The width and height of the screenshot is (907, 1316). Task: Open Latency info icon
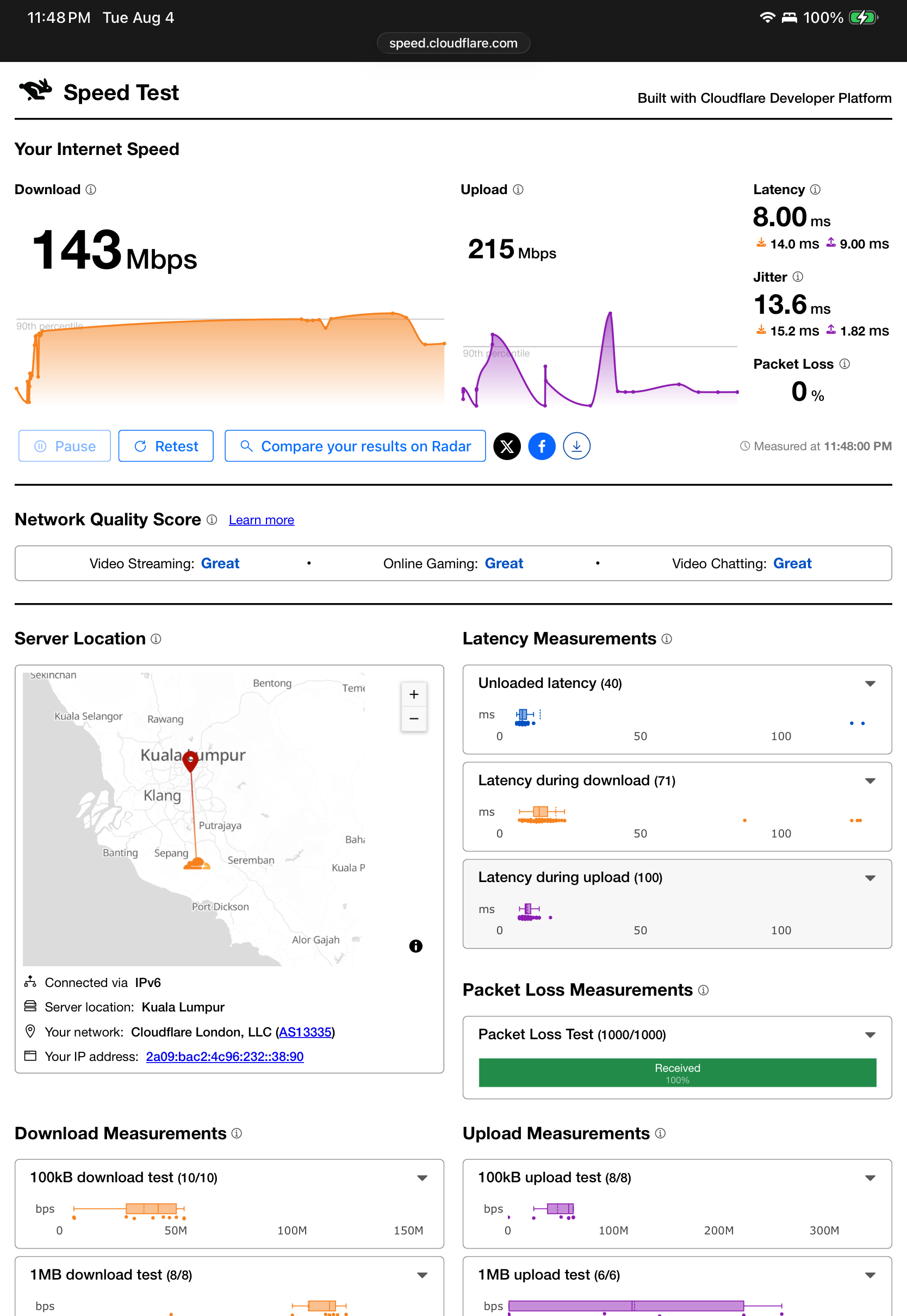pyautogui.click(x=815, y=190)
